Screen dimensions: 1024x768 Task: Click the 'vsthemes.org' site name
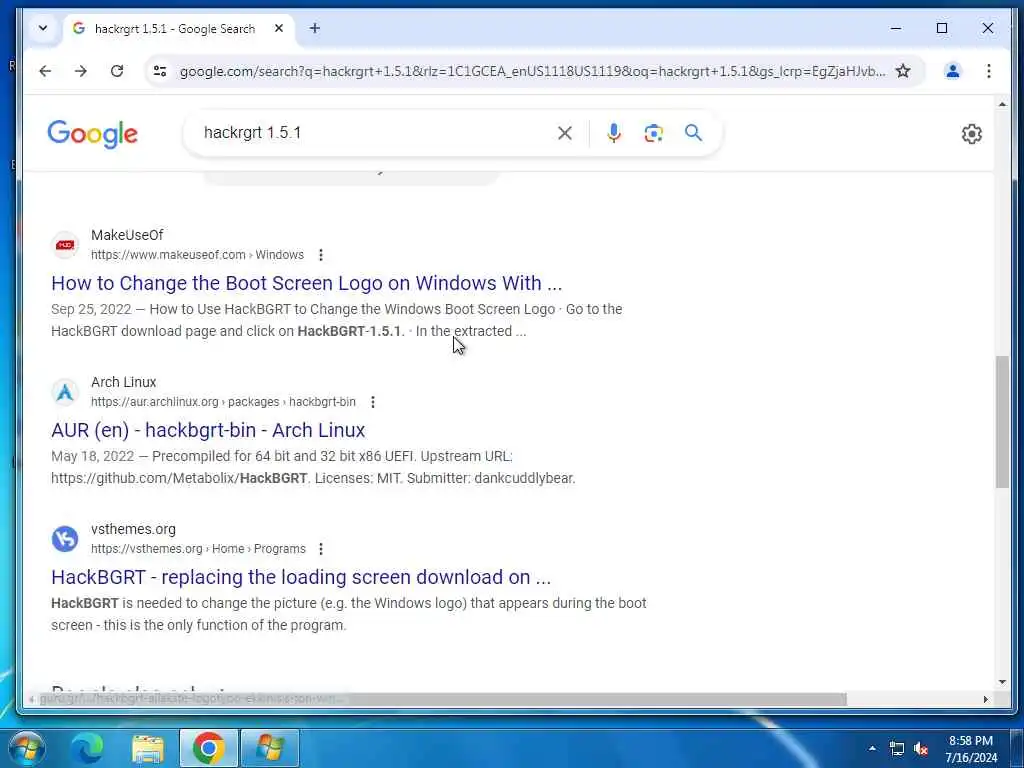(x=133, y=529)
